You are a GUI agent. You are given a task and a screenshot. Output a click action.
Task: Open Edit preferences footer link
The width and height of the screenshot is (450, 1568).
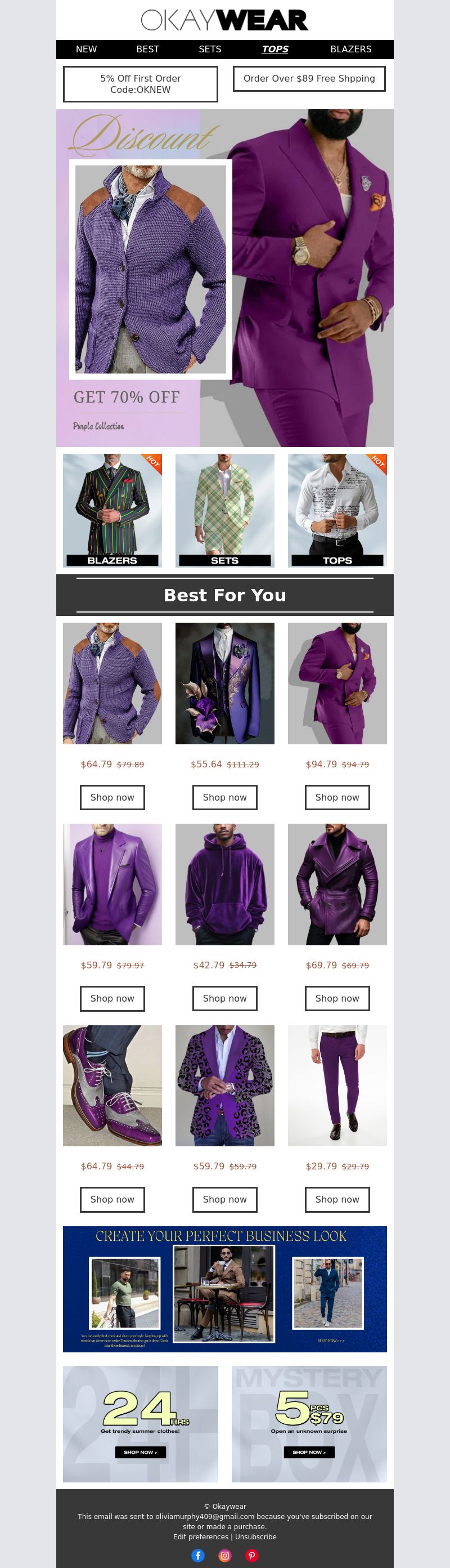[x=201, y=1537]
